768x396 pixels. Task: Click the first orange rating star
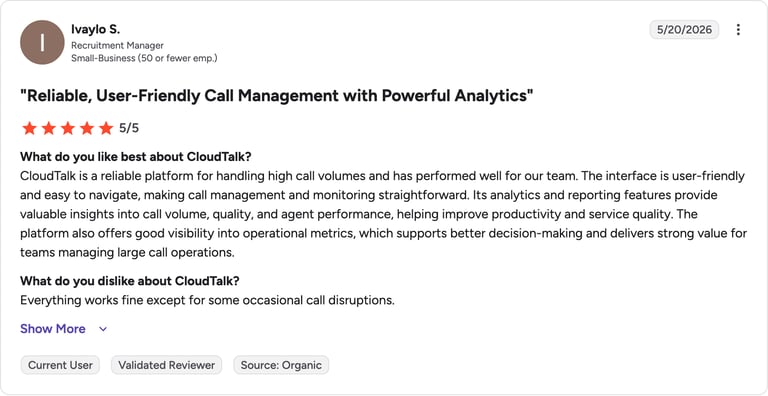coord(29,128)
